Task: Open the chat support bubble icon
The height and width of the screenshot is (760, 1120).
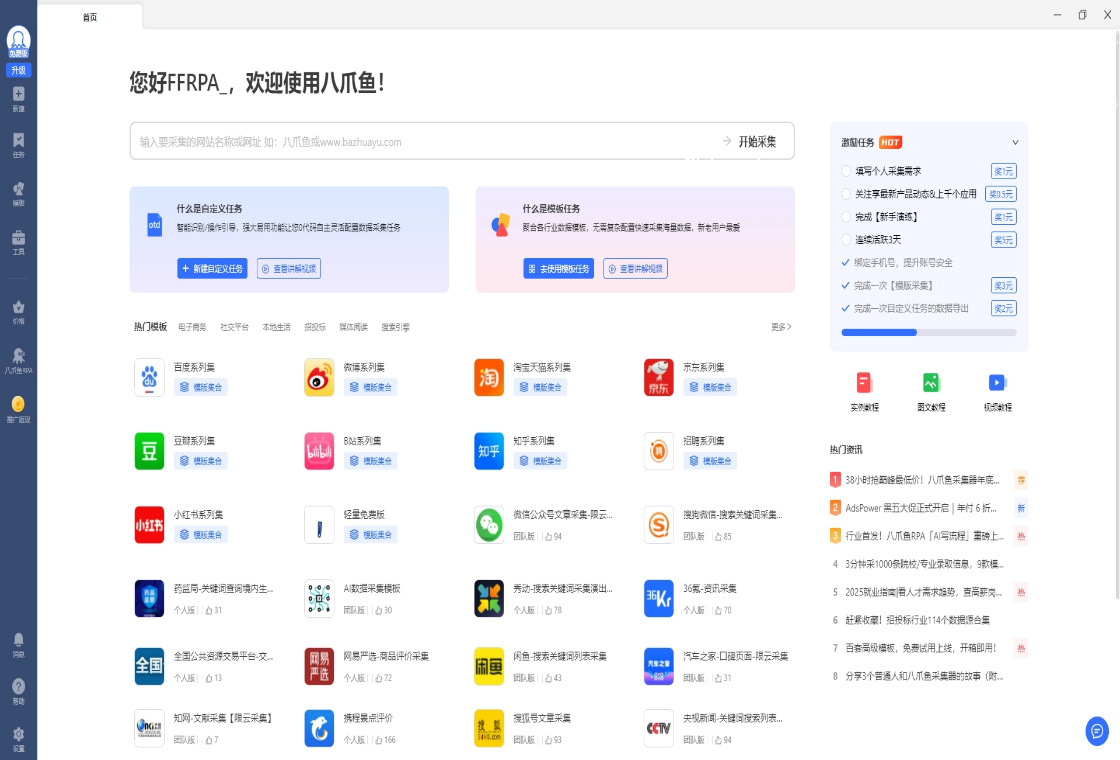Action: pos(1097,731)
